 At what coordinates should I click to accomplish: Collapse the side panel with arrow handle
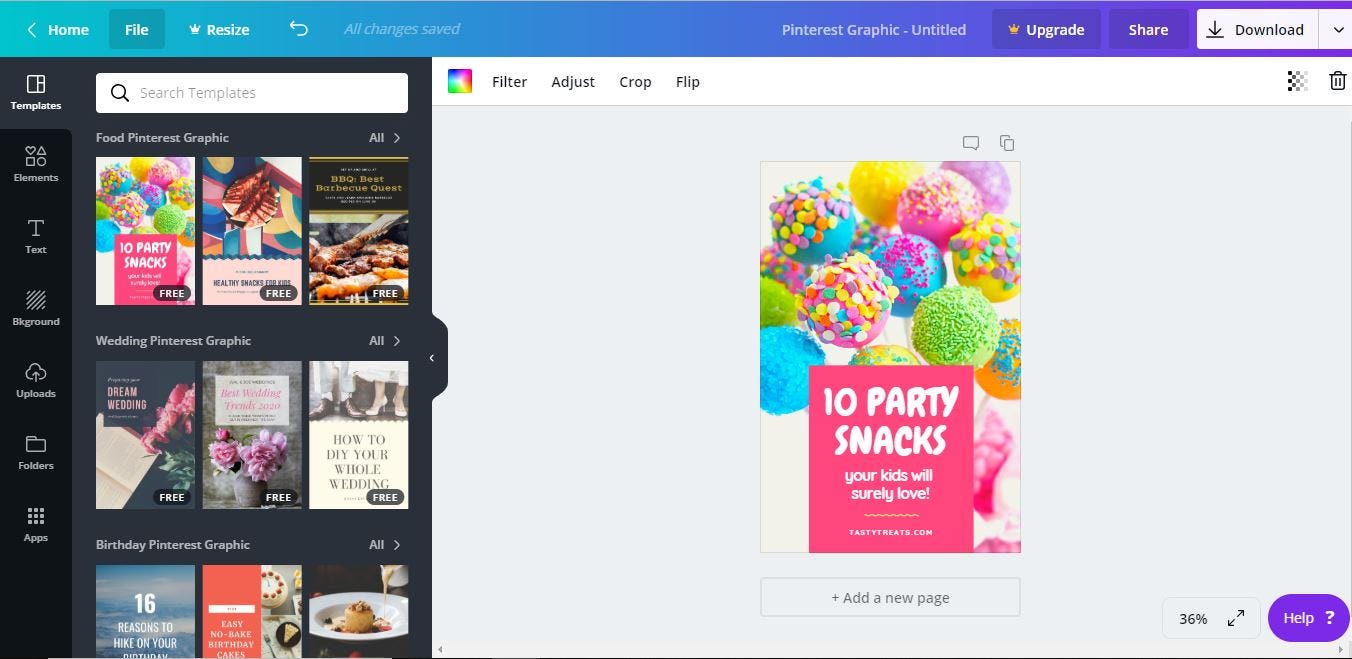[432, 358]
